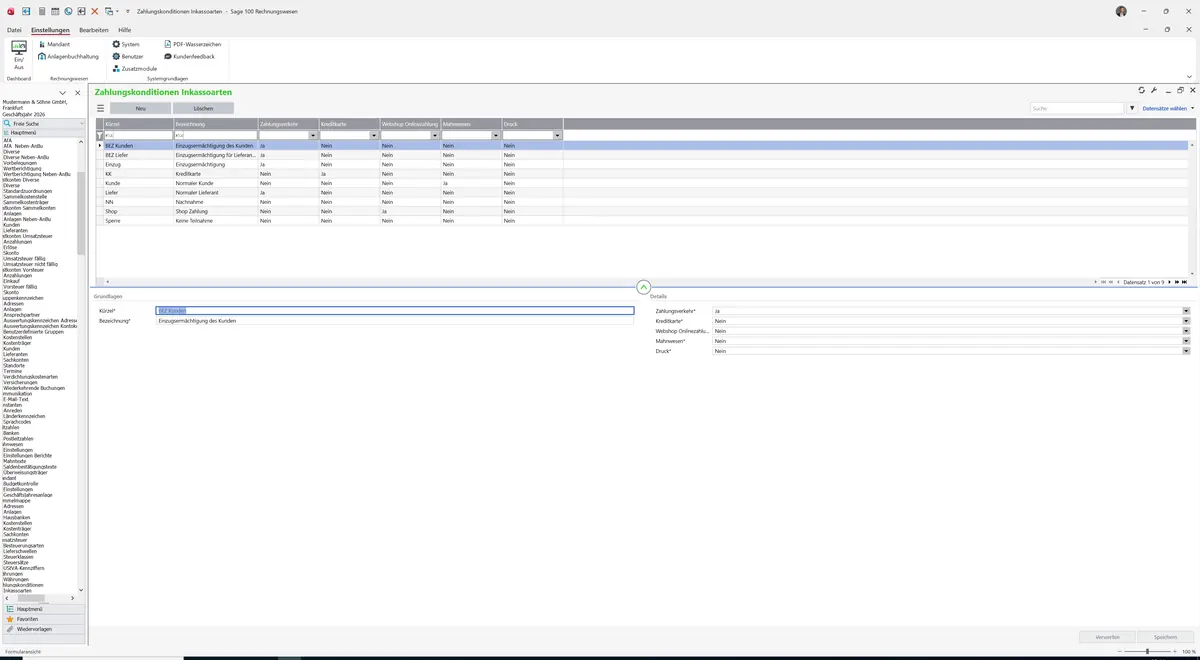Click the red X icon in quick access toolbar
The image size is (1200, 660).
pos(94,11)
